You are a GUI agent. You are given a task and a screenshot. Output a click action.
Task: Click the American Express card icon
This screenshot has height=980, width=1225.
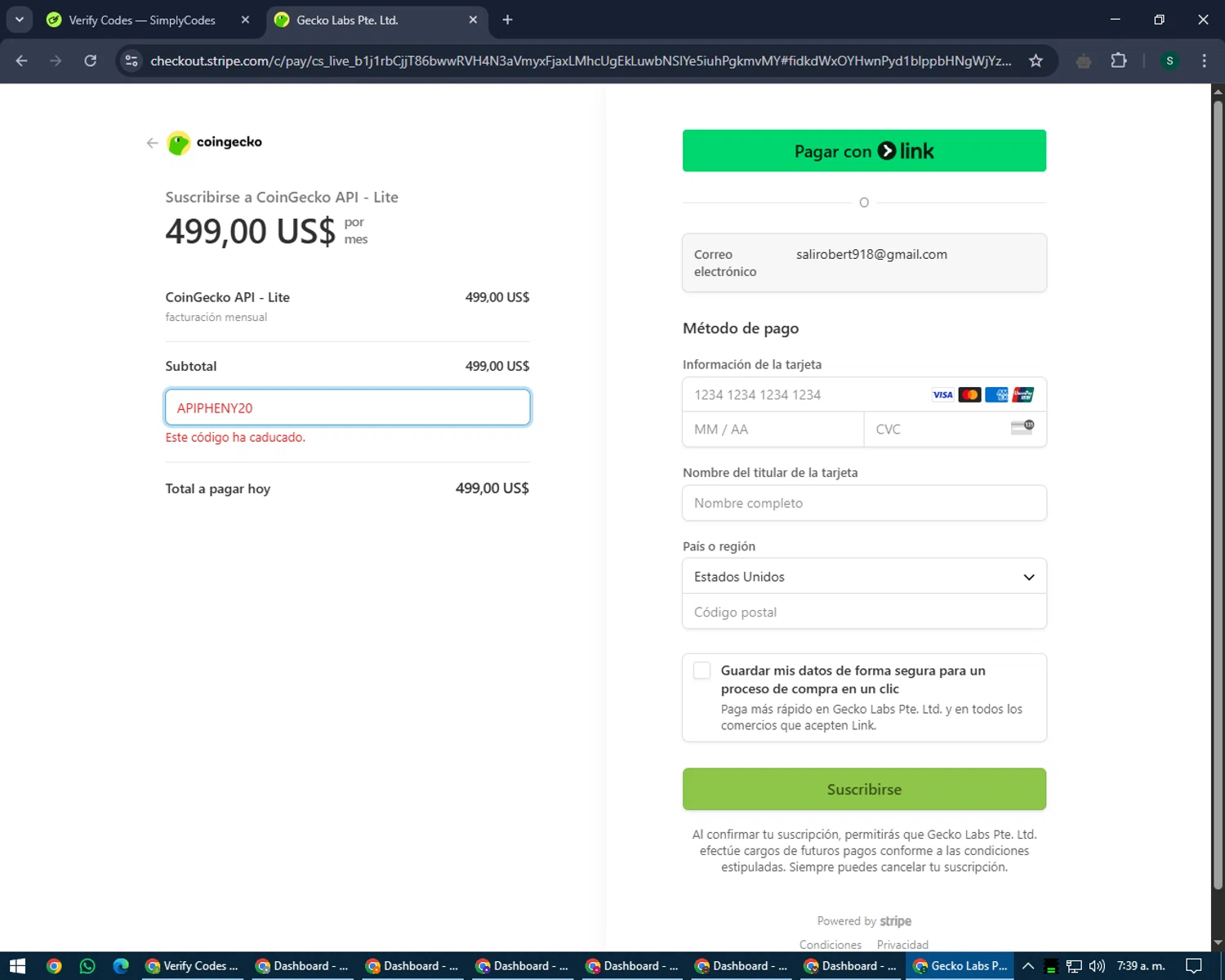coord(996,395)
